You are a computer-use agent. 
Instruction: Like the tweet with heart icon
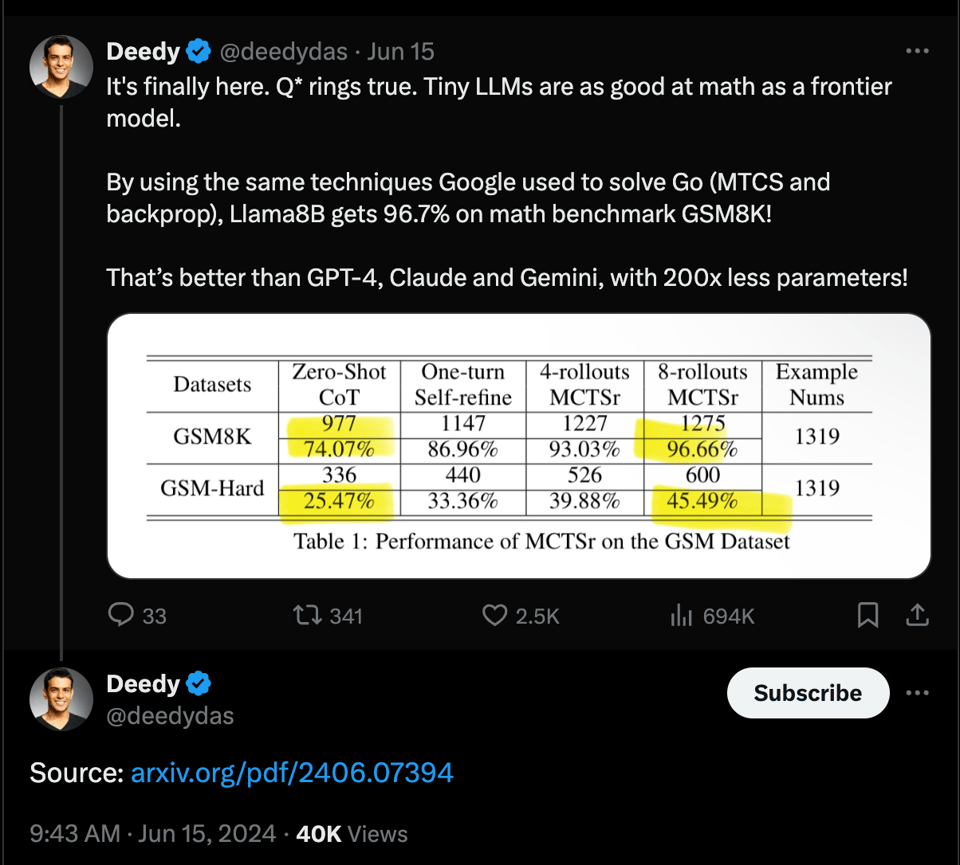pyautogui.click(x=494, y=615)
